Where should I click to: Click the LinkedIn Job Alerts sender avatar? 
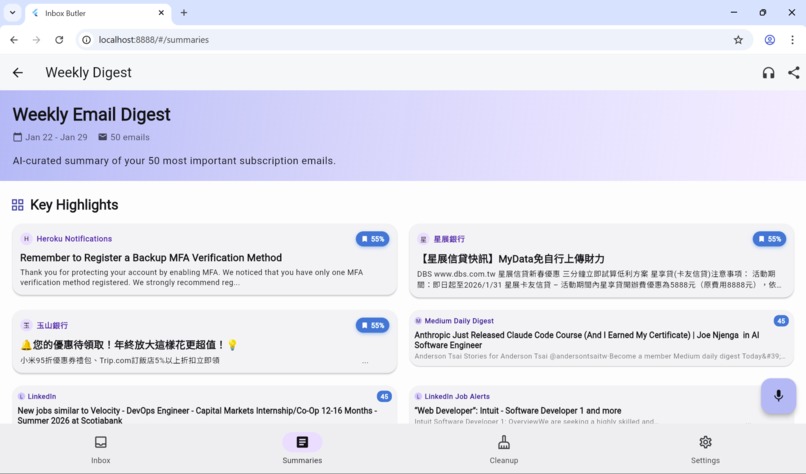click(418, 396)
